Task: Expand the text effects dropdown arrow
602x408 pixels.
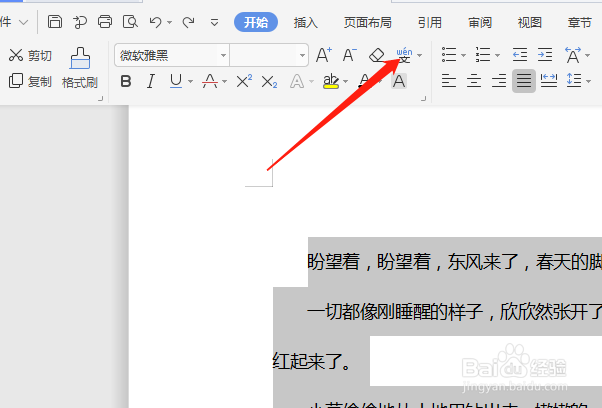Action: tap(311, 81)
